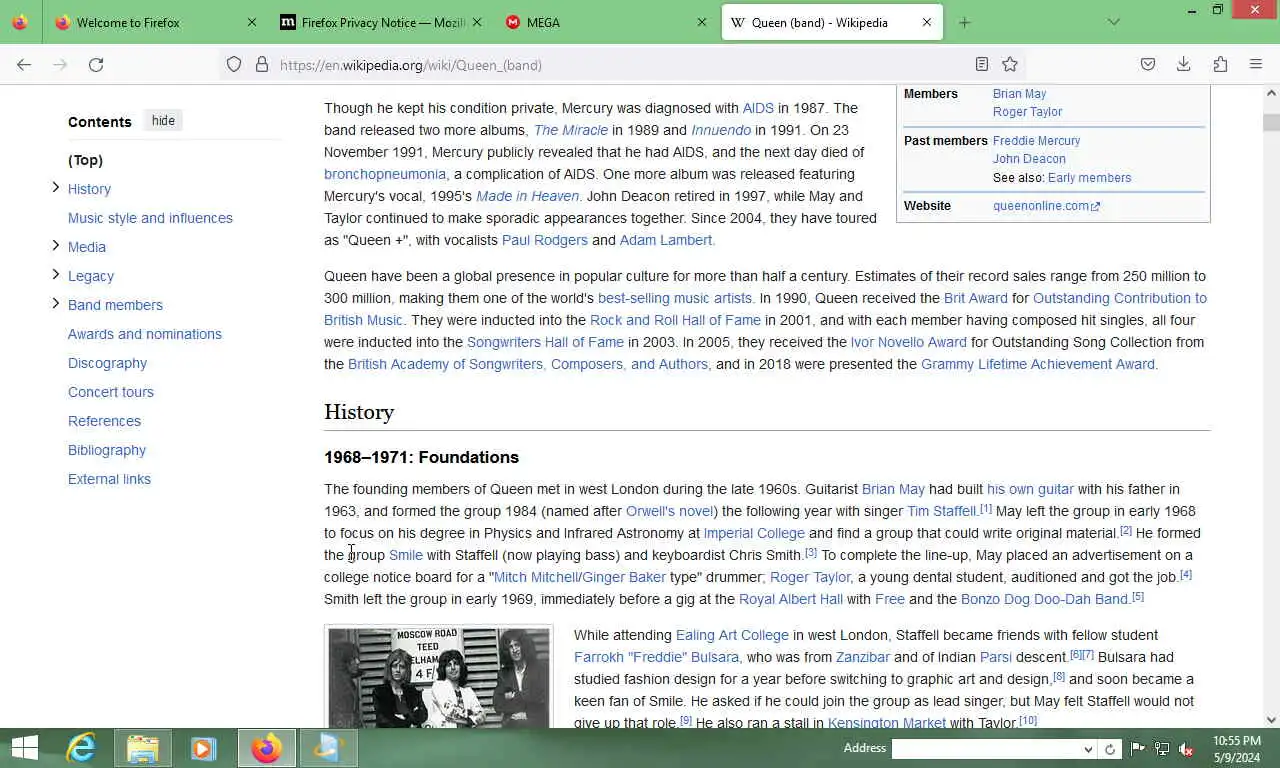
Task: Jump to (Top) in Contents
Action: pos(85,160)
